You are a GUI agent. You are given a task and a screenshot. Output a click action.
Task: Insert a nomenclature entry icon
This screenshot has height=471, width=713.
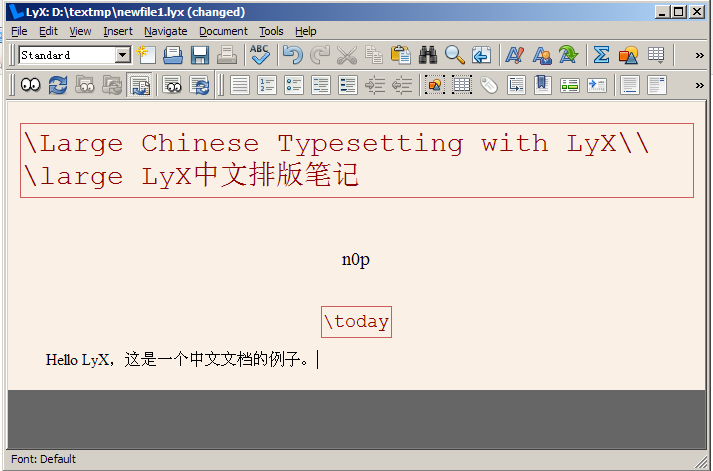point(597,85)
